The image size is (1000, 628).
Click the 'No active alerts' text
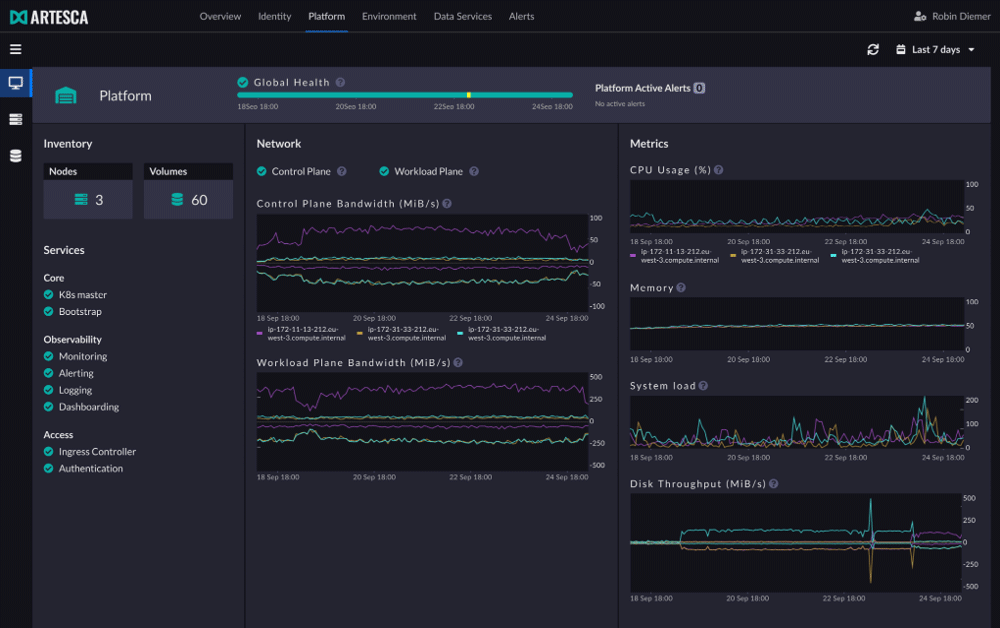click(620, 104)
